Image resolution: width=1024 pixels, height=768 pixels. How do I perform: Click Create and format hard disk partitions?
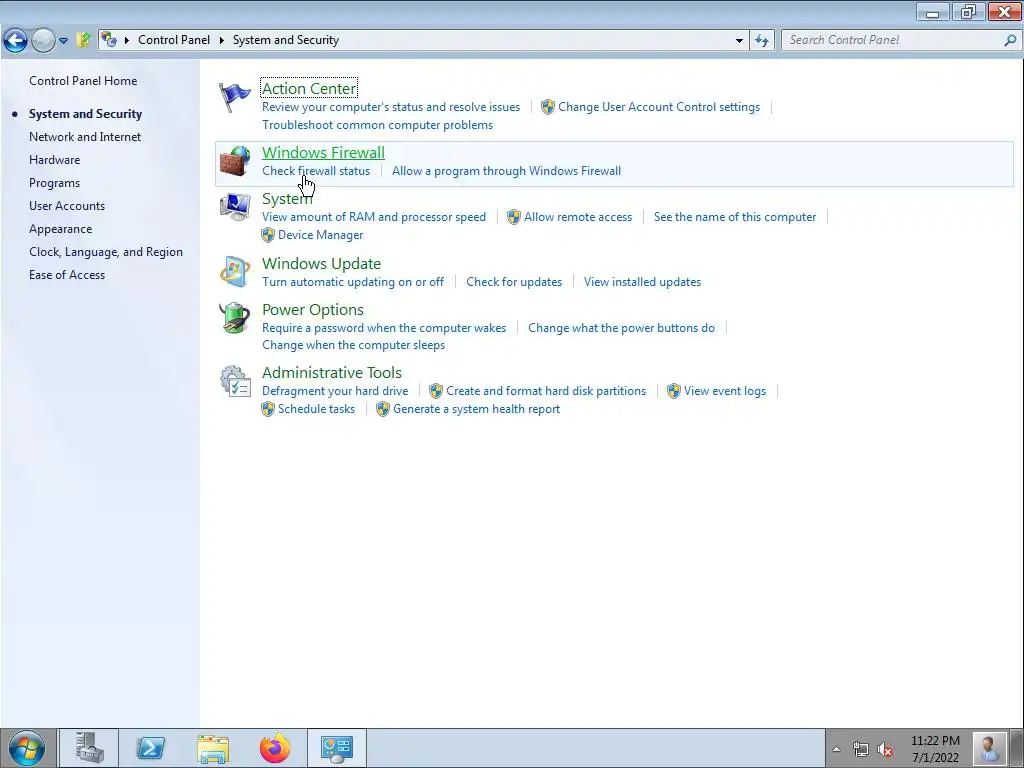[x=546, y=391]
